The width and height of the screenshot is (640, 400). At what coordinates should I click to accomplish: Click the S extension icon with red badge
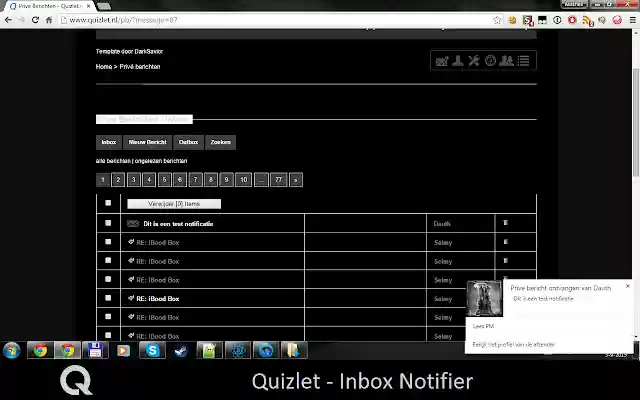click(x=528, y=20)
